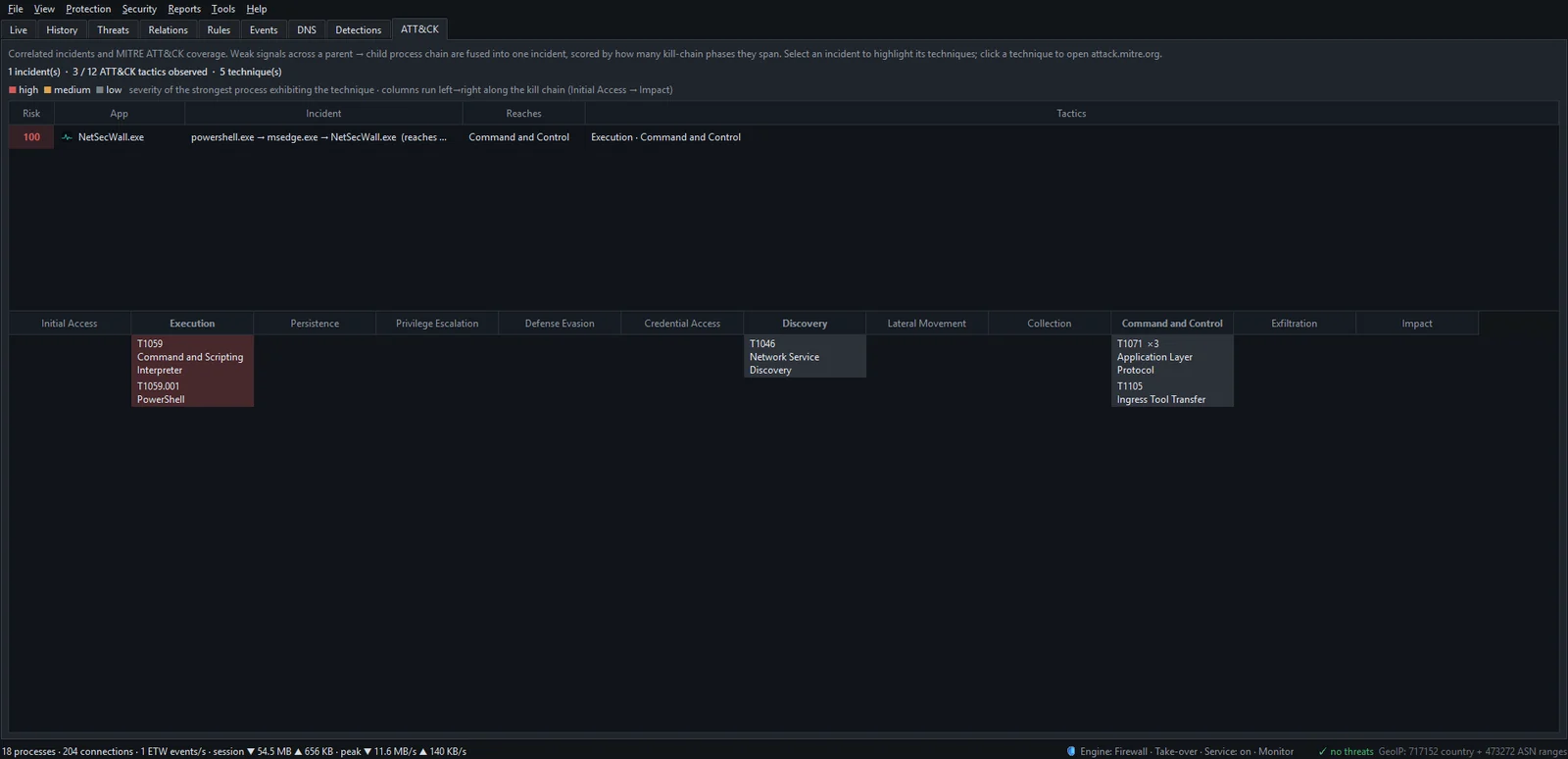Click the Lateral Movement tactic column header

tap(927, 324)
